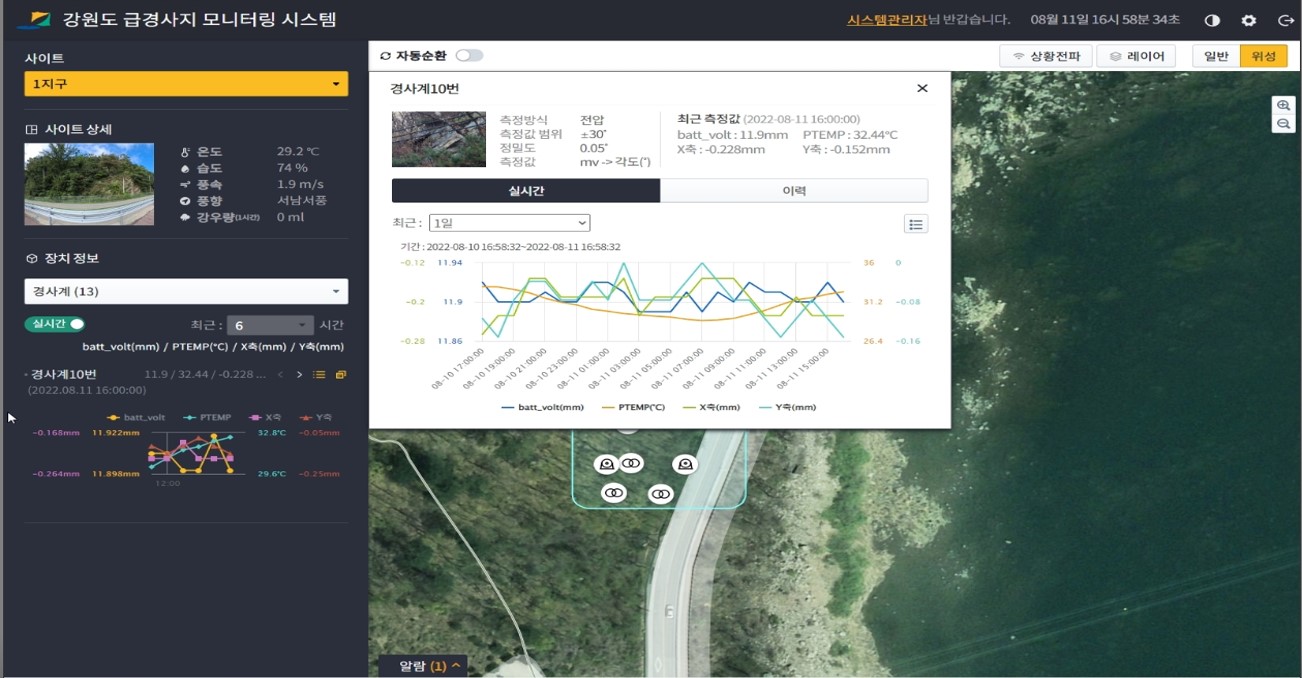1302x678 pixels.
Task: Click the 상황전파 button
Action: [x=1046, y=56]
